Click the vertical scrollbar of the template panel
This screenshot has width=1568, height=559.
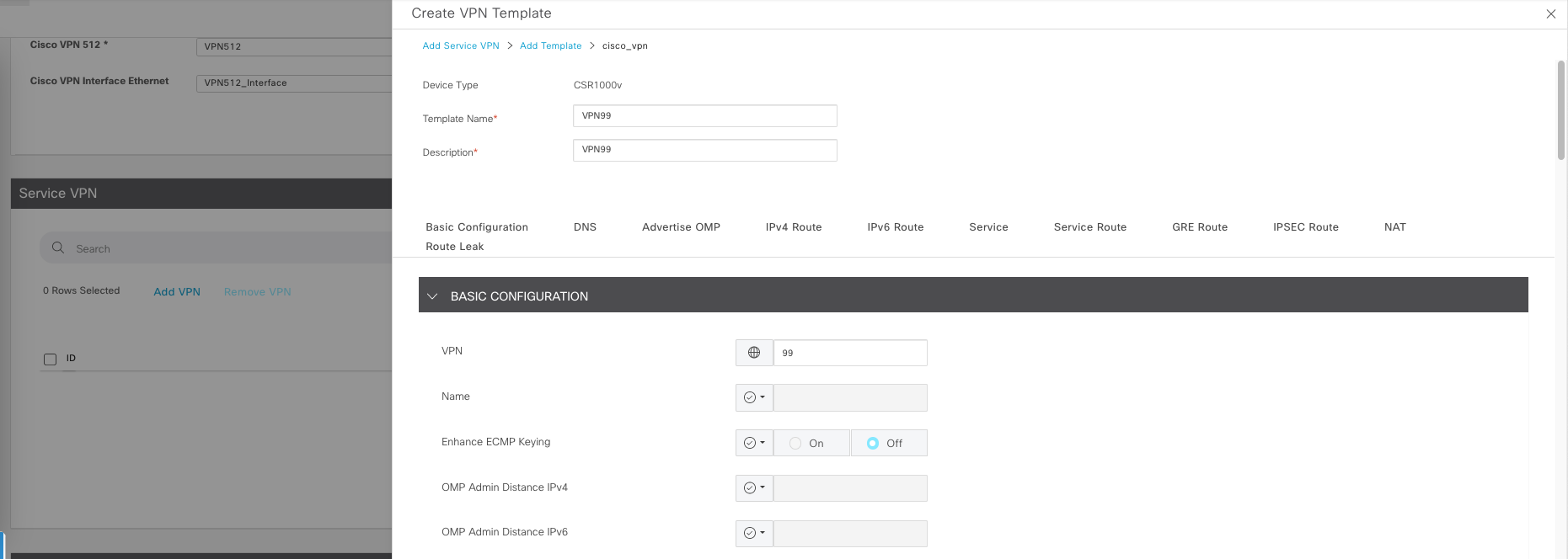[1560, 109]
